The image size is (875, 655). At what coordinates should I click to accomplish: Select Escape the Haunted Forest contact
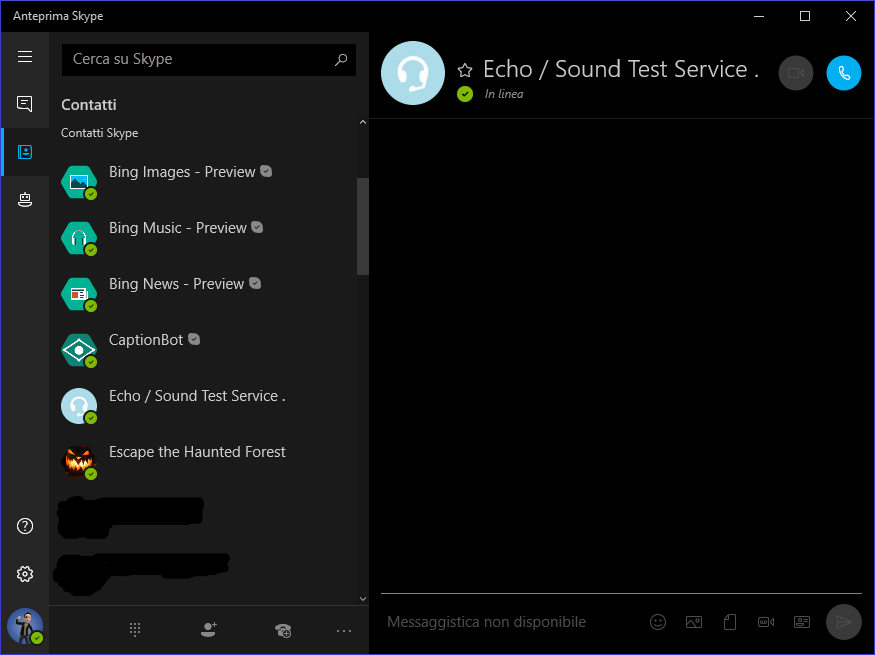pyautogui.click(x=203, y=461)
